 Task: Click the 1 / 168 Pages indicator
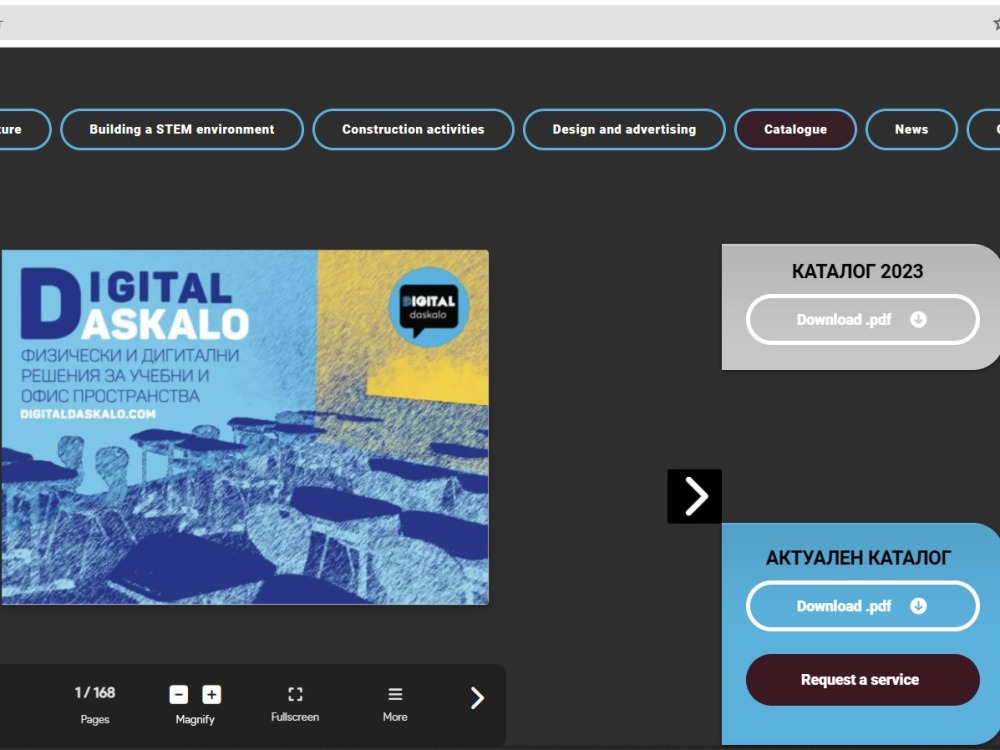[x=95, y=693]
